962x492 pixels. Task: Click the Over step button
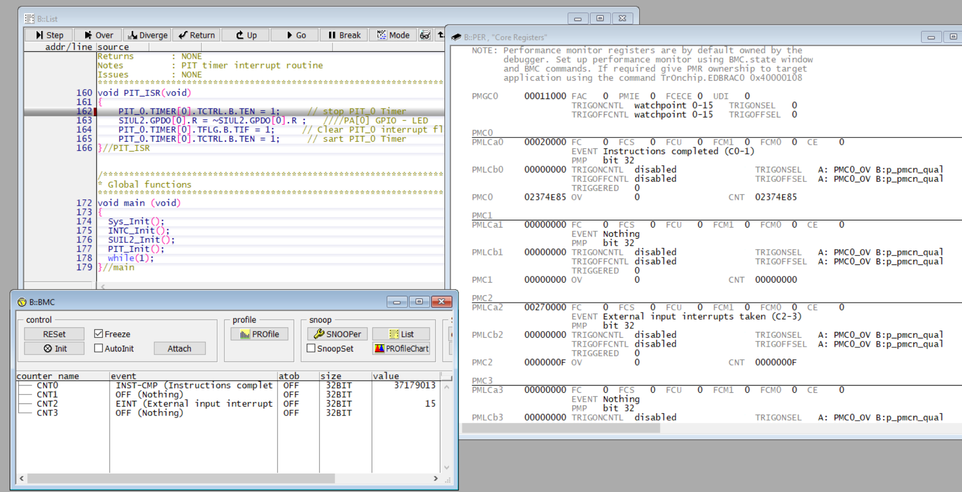[98, 35]
